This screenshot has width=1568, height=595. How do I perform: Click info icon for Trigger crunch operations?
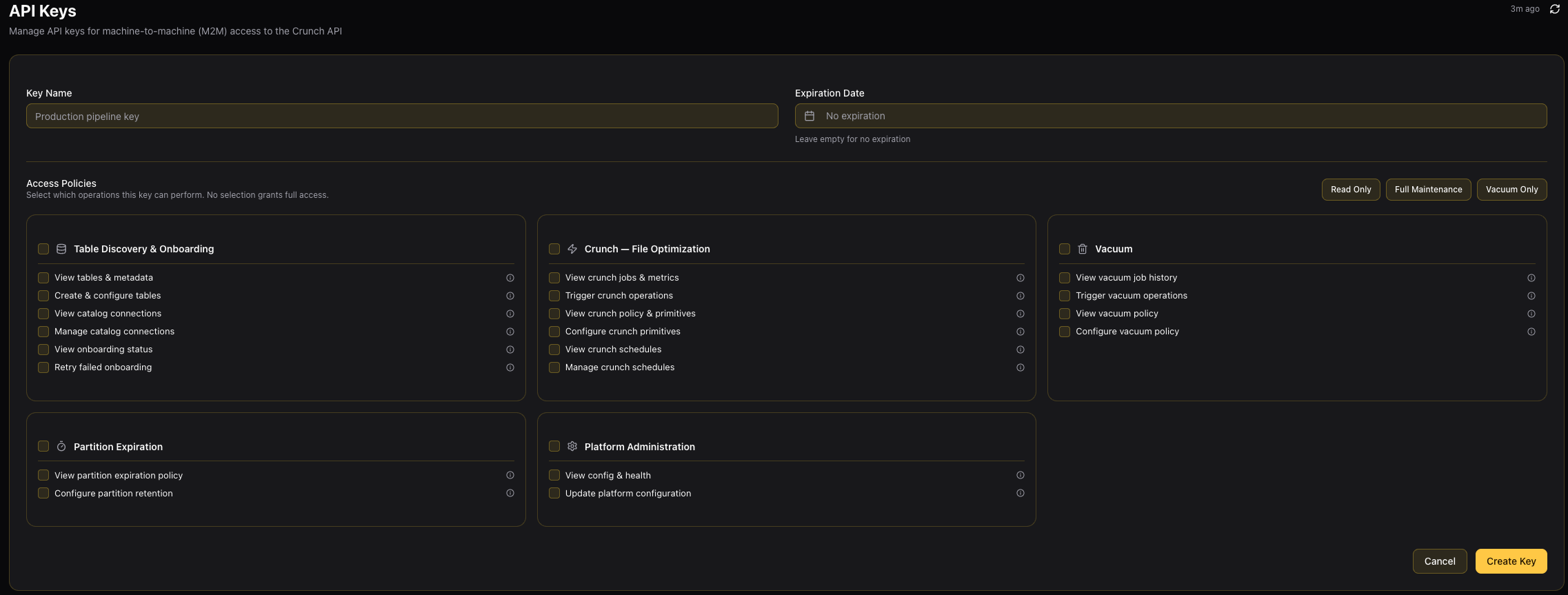coord(1021,296)
